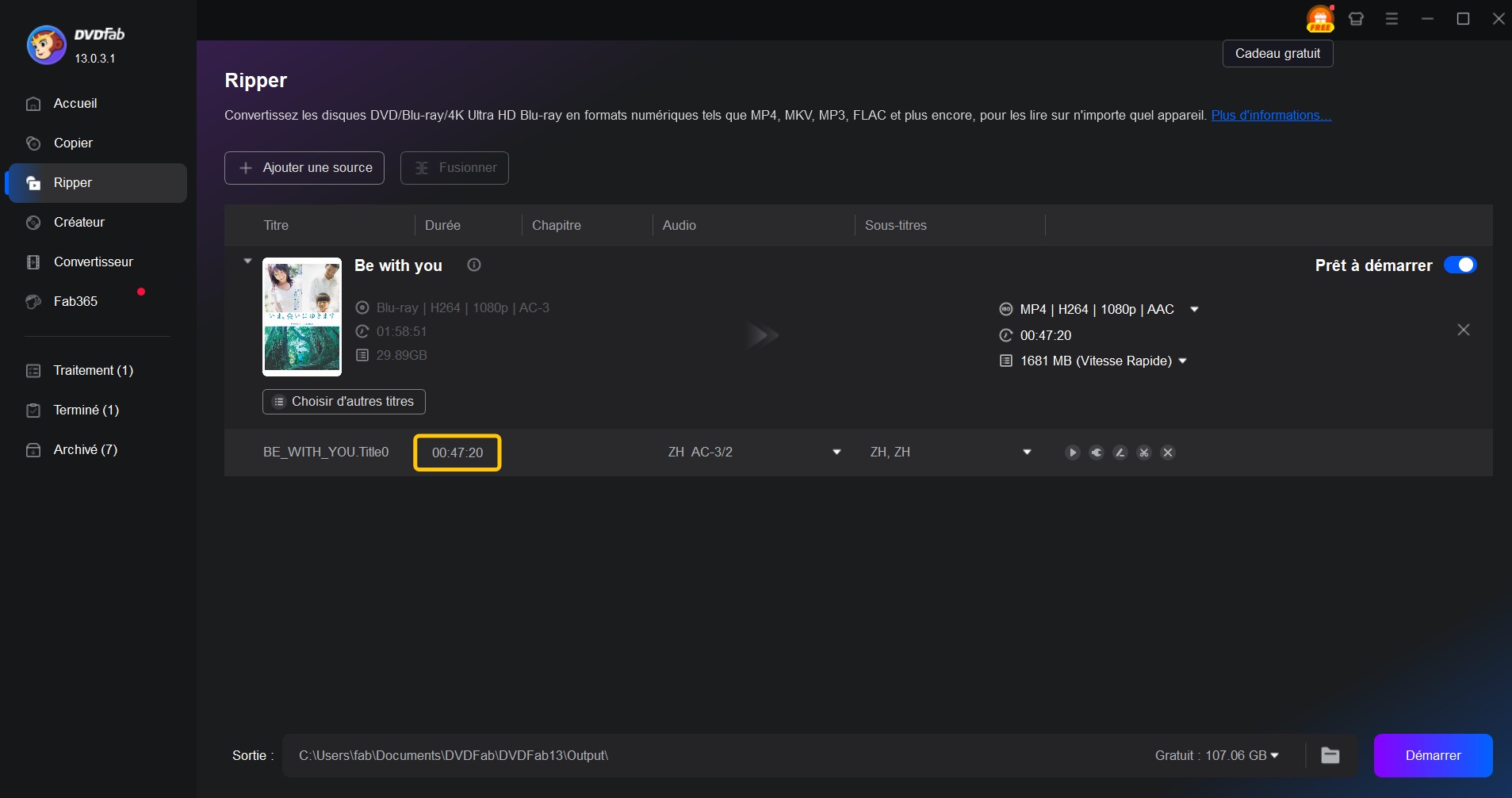The height and width of the screenshot is (798, 1512).
Task: Click the Audio column header
Action: [679, 225]
